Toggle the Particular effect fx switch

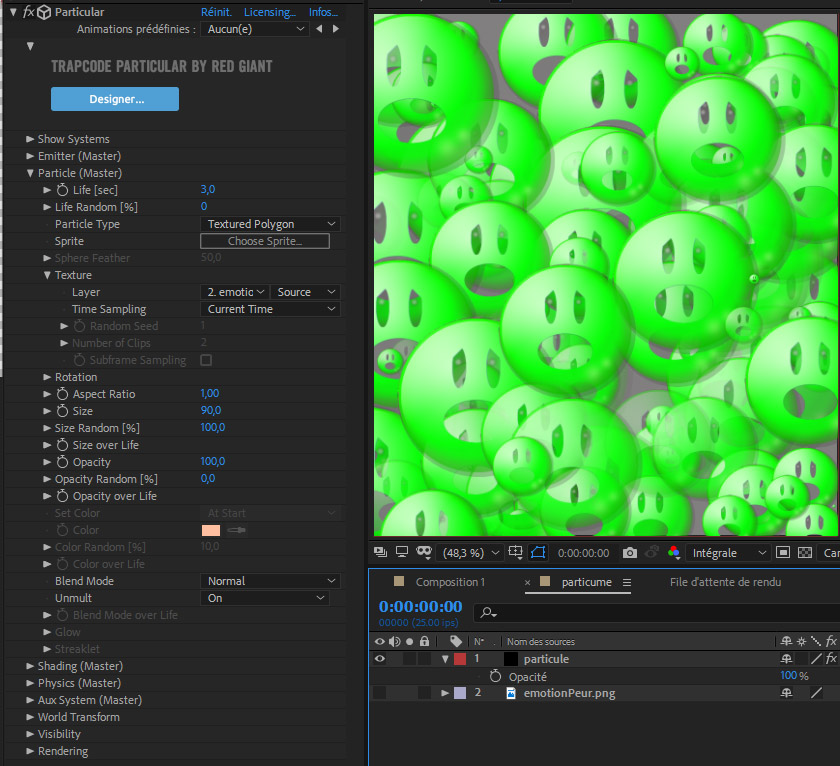28,12
